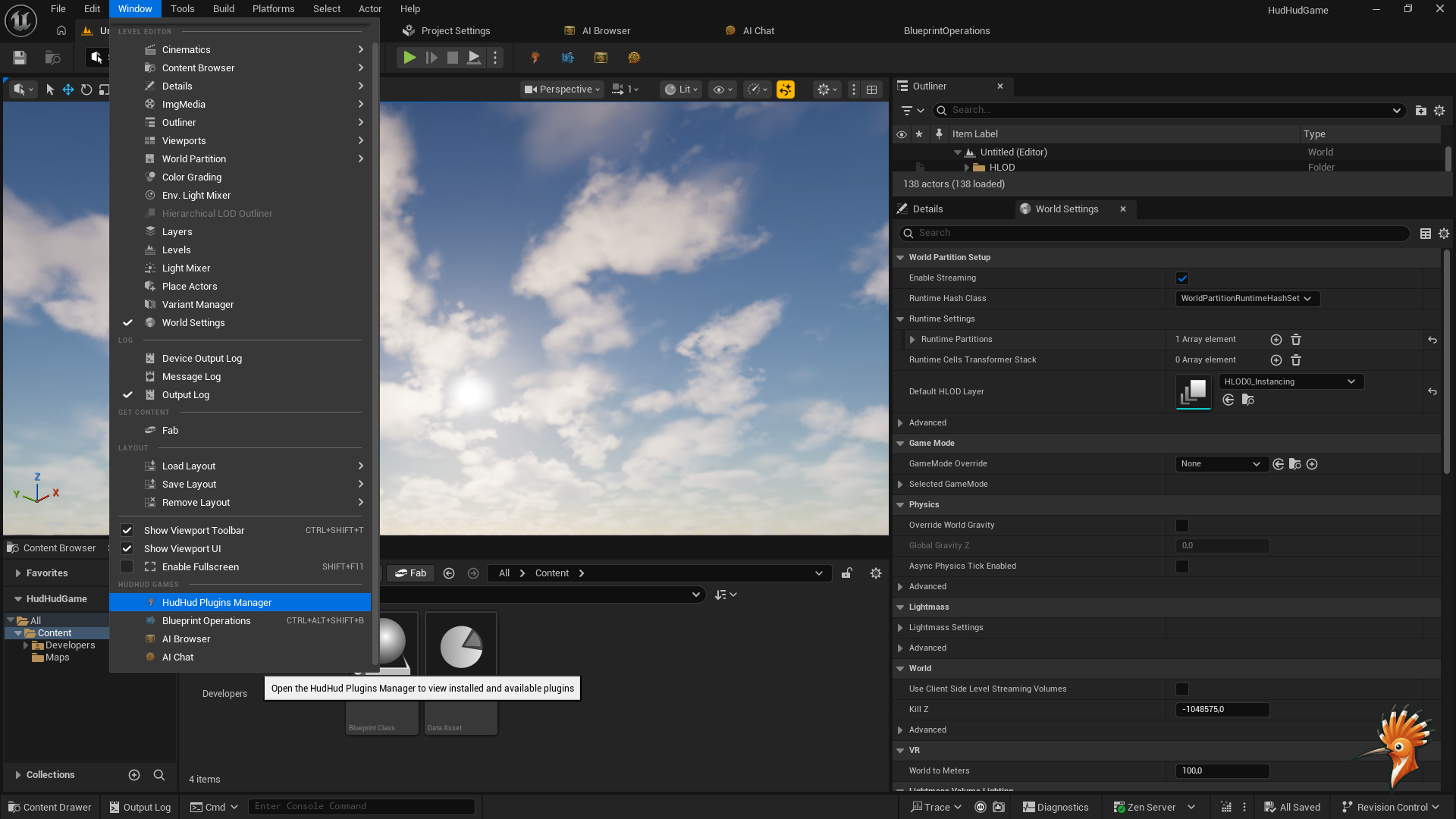This screenshot has height=819, width=1456.
Task: Open the Revision Control button in the status bar
Action: point(1391,808)
